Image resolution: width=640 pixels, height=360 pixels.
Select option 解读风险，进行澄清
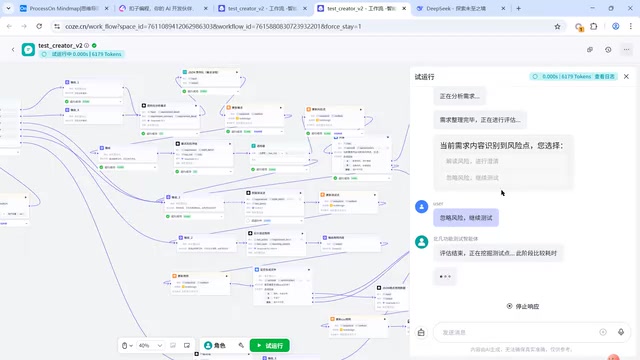(x=503, y=161)
